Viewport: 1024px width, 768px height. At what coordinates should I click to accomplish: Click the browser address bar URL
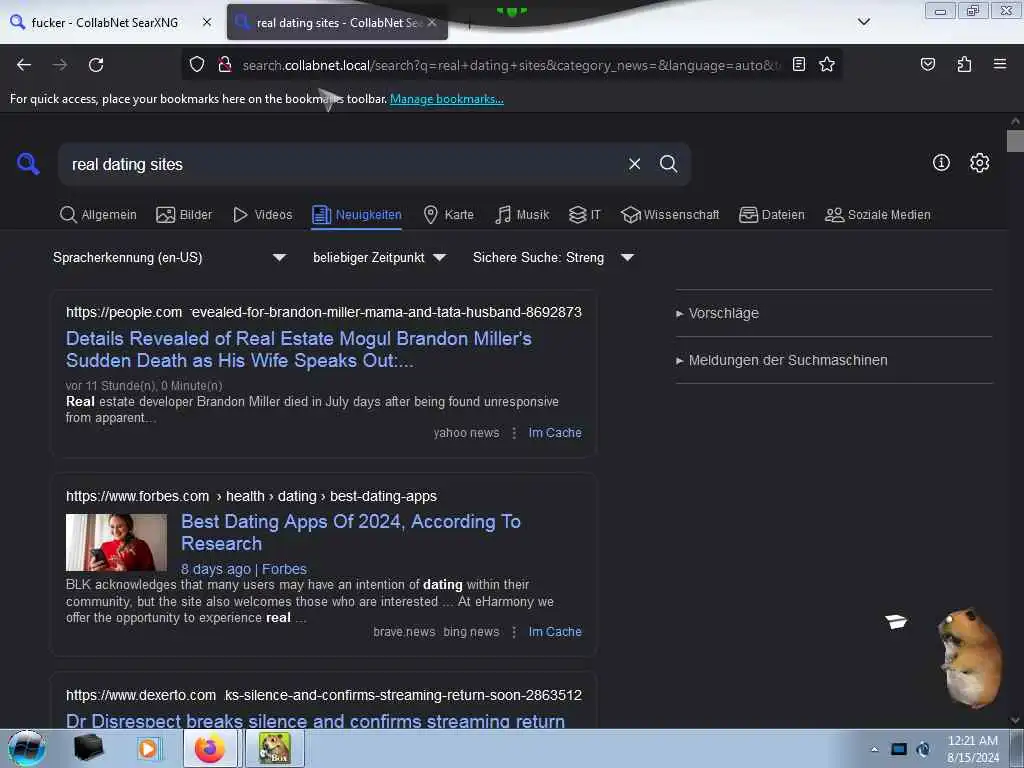pyautogui.click(x=511, y=65)
